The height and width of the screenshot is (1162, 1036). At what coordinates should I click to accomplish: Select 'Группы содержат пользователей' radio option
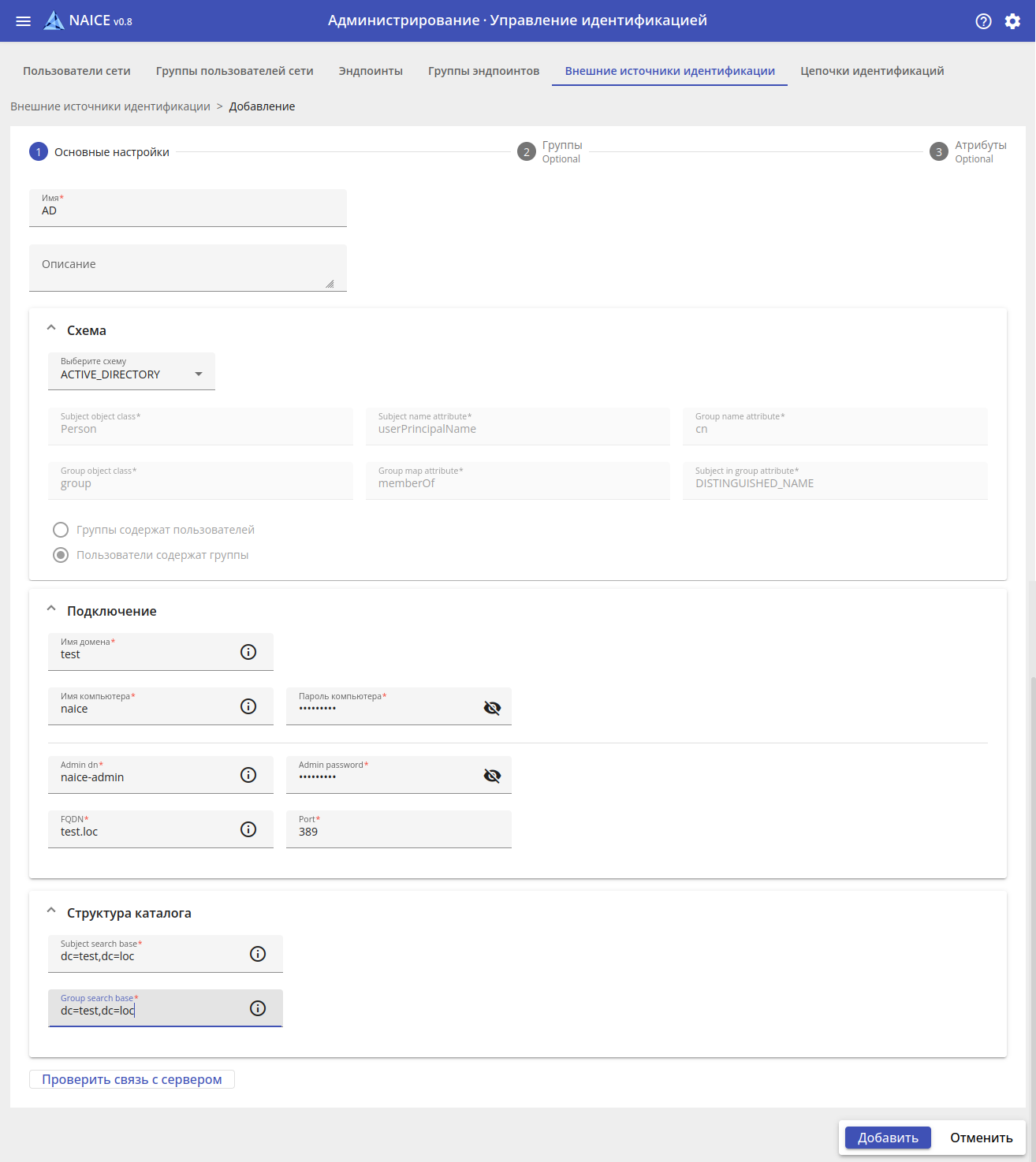pyautogui.click(x=61, y=530)
